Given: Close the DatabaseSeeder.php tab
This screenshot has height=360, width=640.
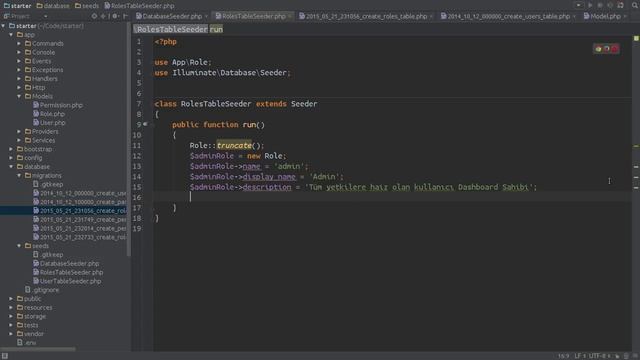Looking at the screenshot, I should coord(207,16).
